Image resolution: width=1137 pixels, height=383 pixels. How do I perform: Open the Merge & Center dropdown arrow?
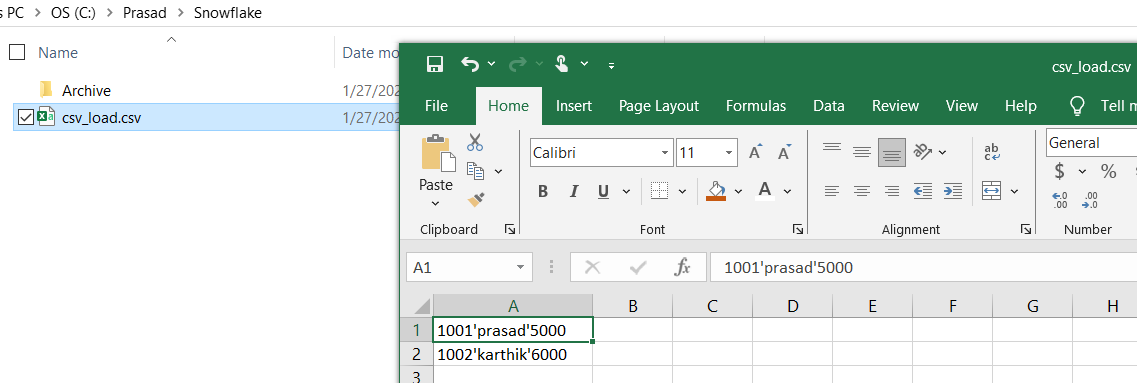[1014, 192]
